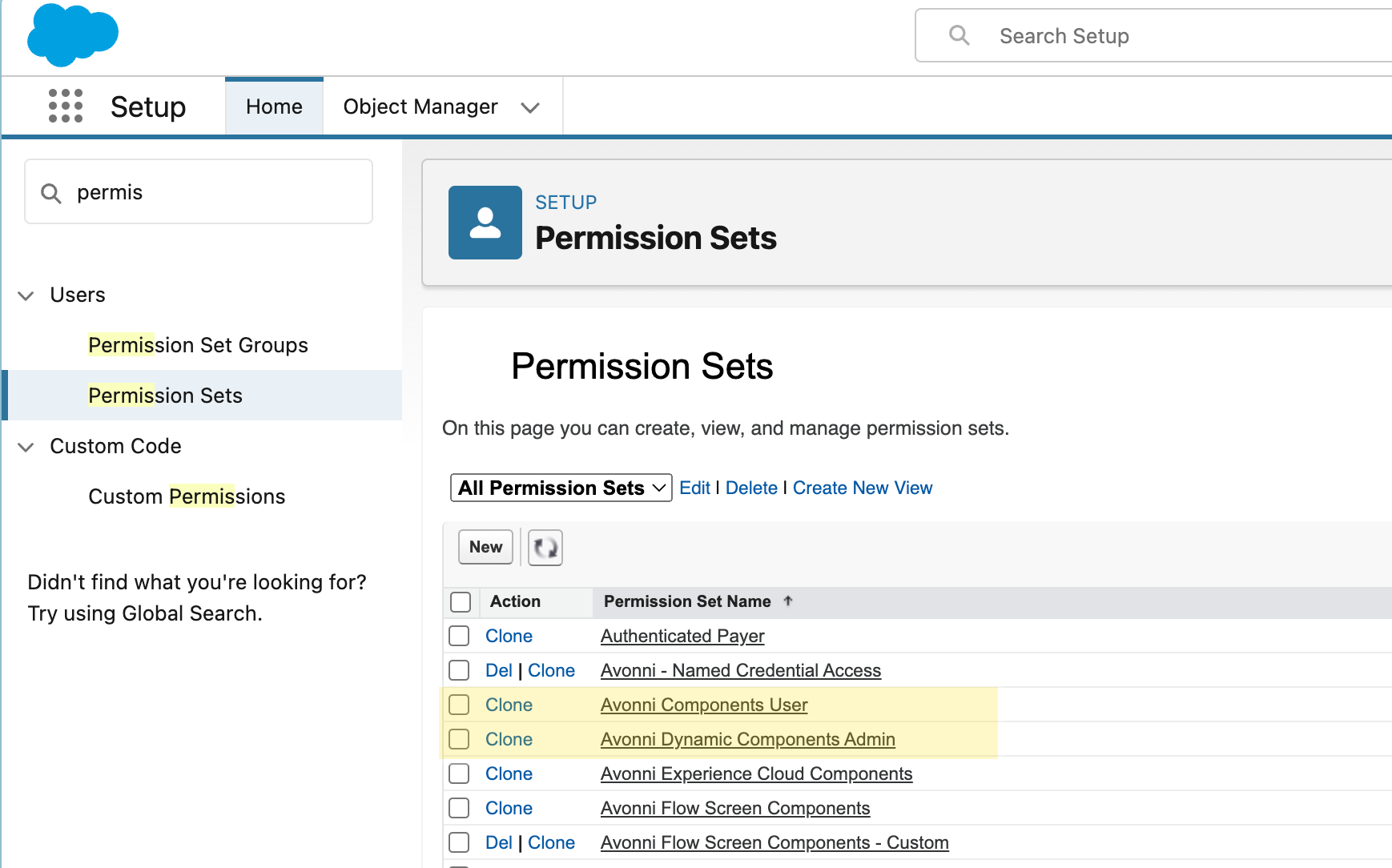1392x868 pixels.
Task: Click the Salesforce cloud logo
Action: (x=72, y=35)
